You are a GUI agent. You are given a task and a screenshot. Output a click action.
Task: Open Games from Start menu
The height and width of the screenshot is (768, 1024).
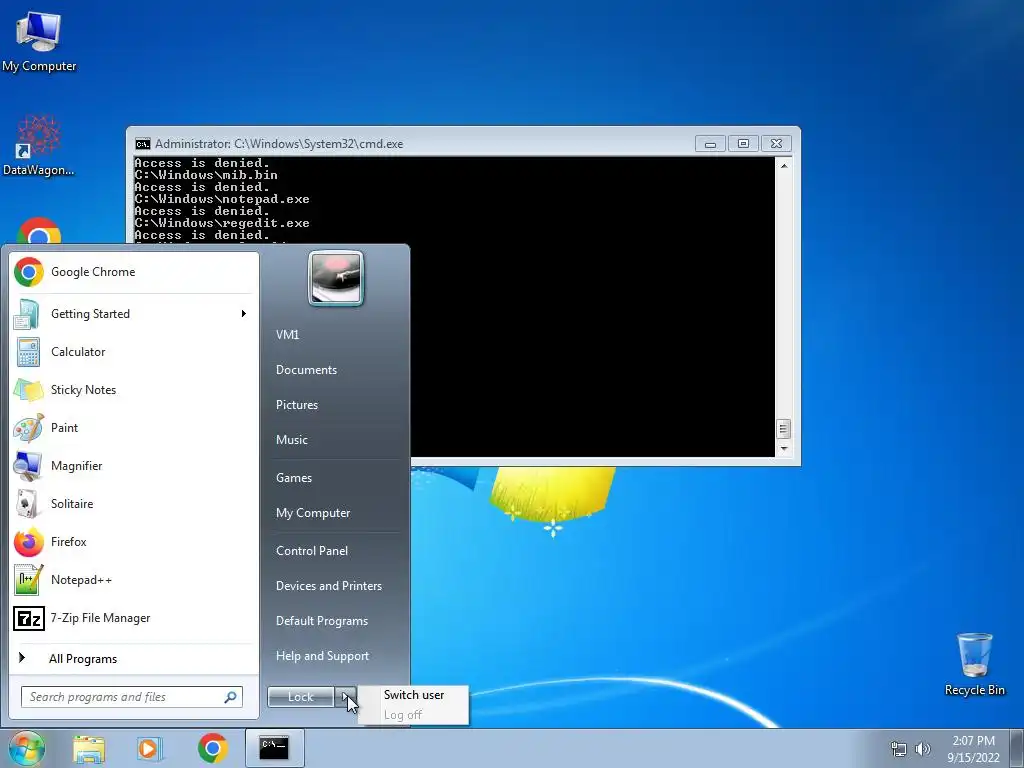click(x=294, y=478)
